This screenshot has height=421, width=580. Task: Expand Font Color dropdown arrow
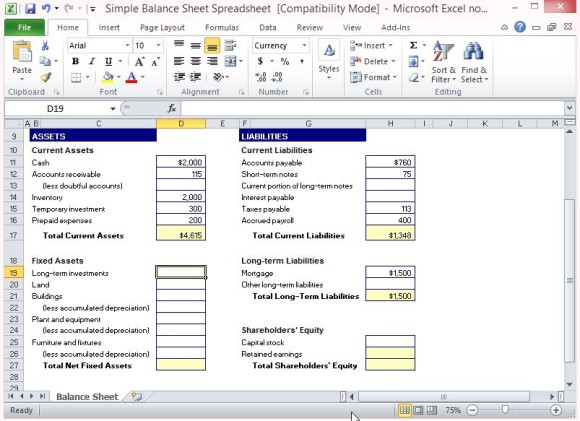coord(142,77)
